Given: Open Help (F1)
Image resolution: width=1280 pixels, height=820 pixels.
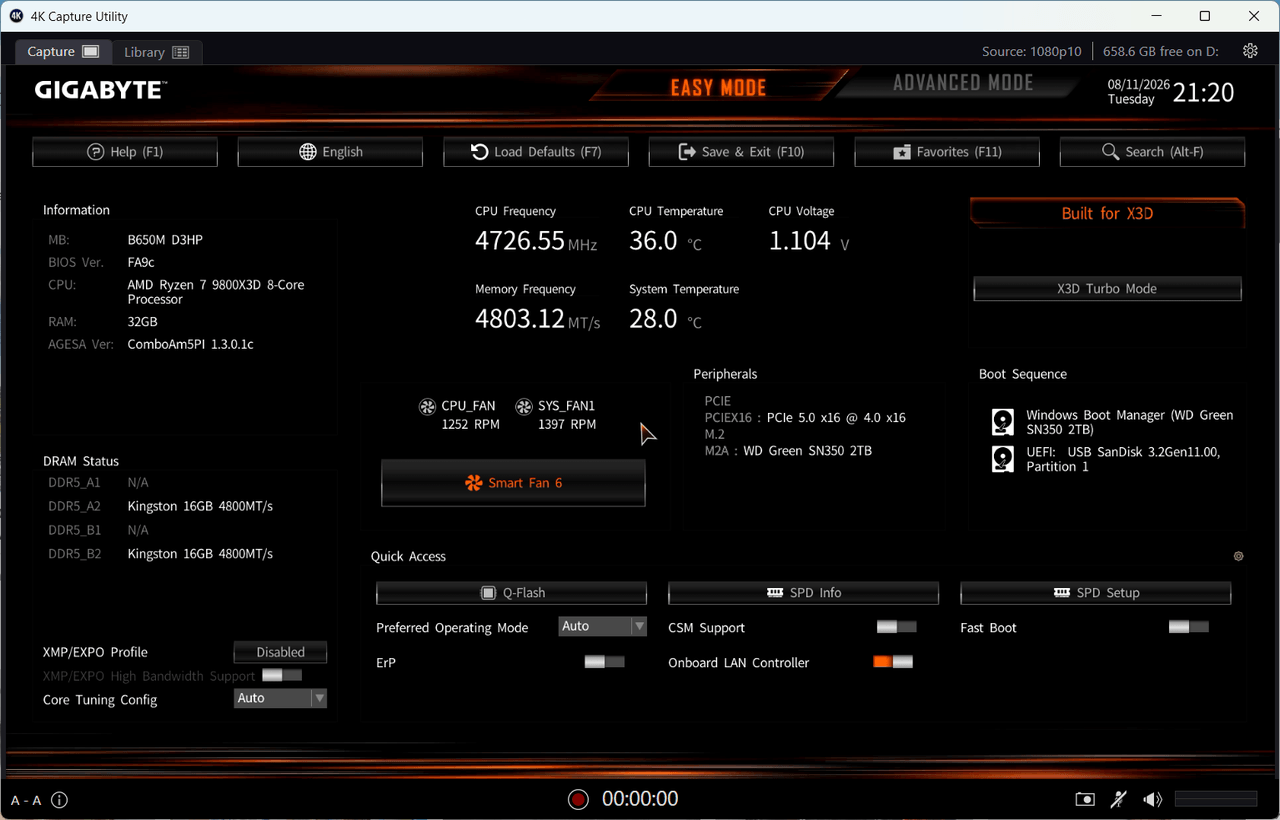Looking at the screenshot, I should [x=125, y=152].
